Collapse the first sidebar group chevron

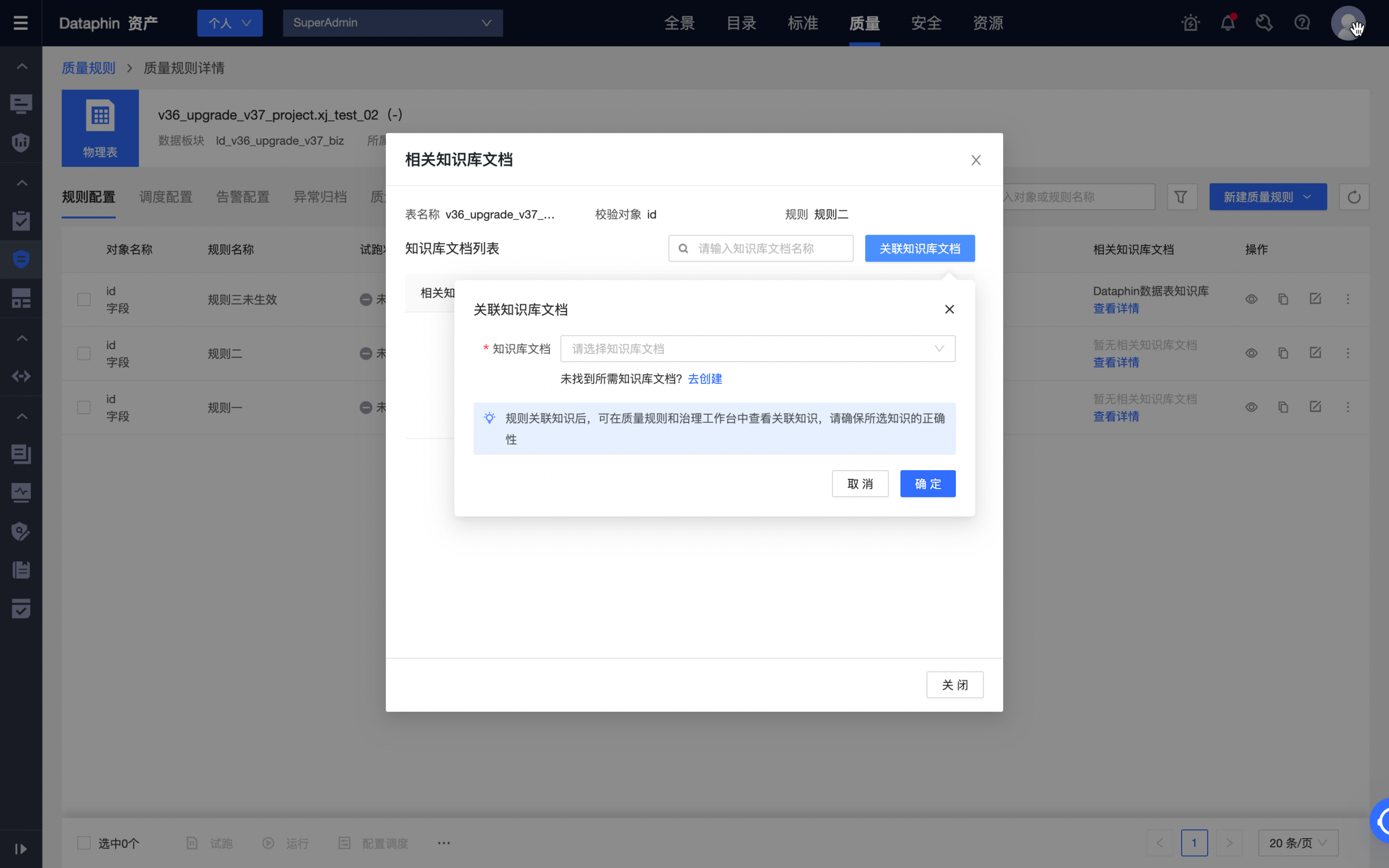21,66
